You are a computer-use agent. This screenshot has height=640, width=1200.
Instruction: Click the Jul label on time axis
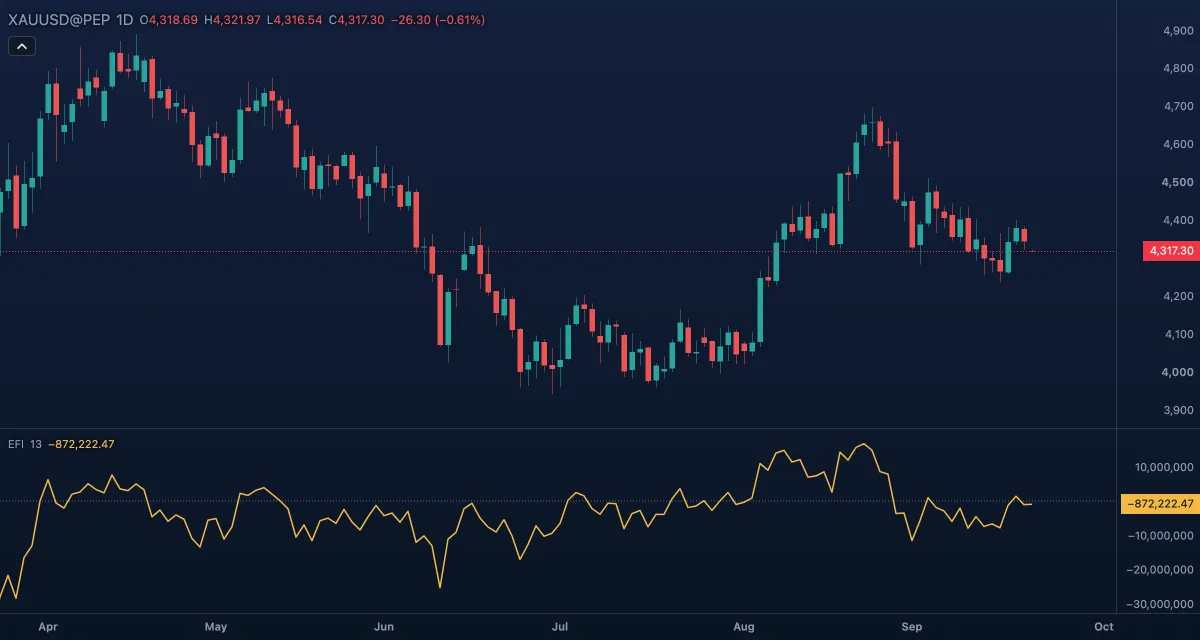[559, 627]
